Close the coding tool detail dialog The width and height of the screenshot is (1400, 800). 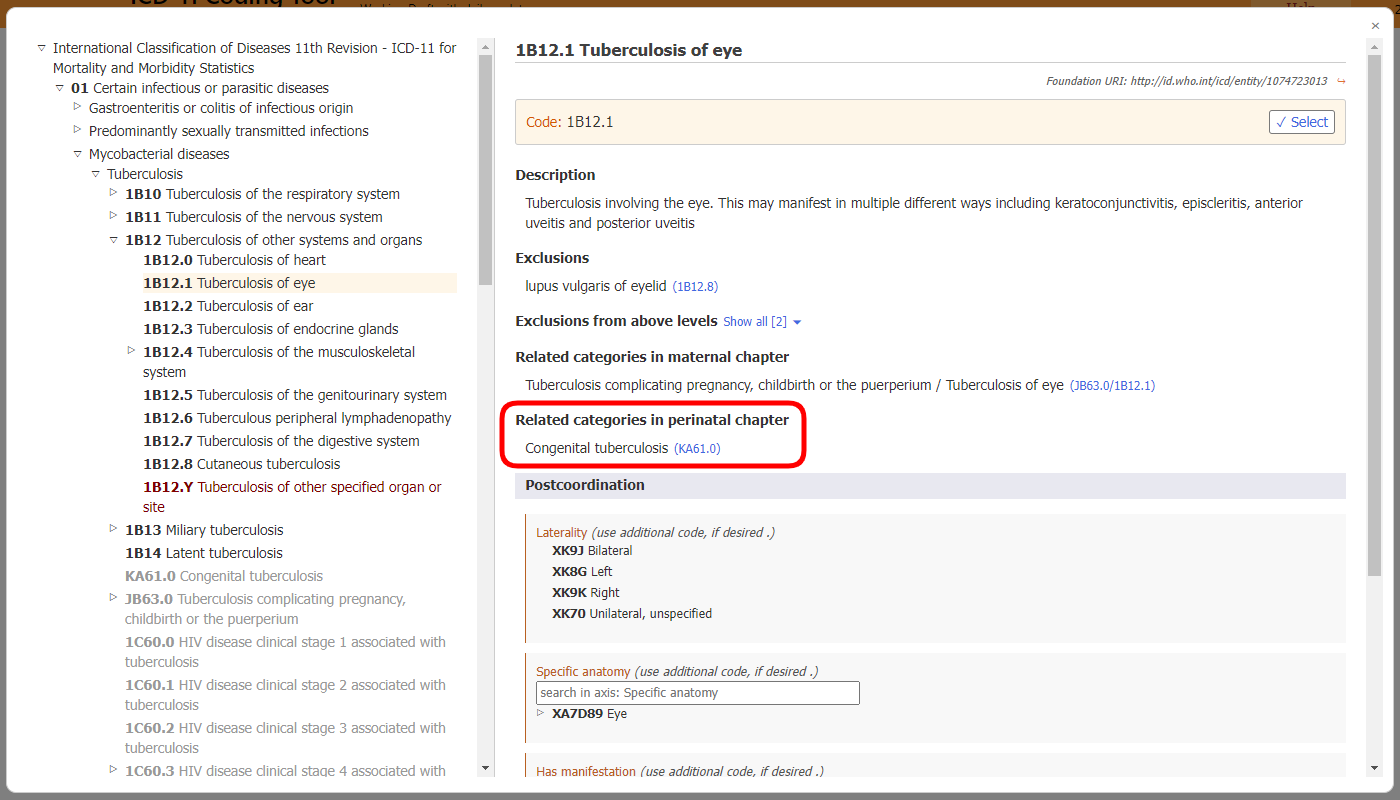(1375, 25)
